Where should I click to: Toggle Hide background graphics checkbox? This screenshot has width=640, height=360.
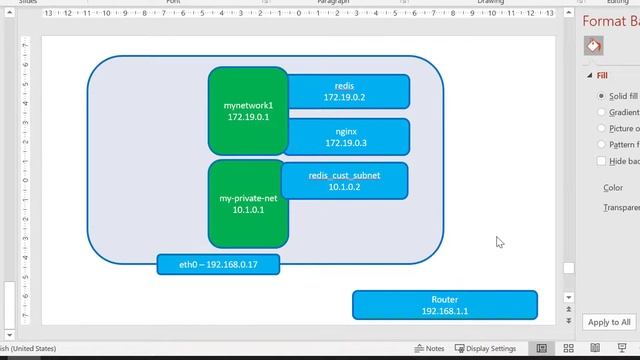click(601, 161)
